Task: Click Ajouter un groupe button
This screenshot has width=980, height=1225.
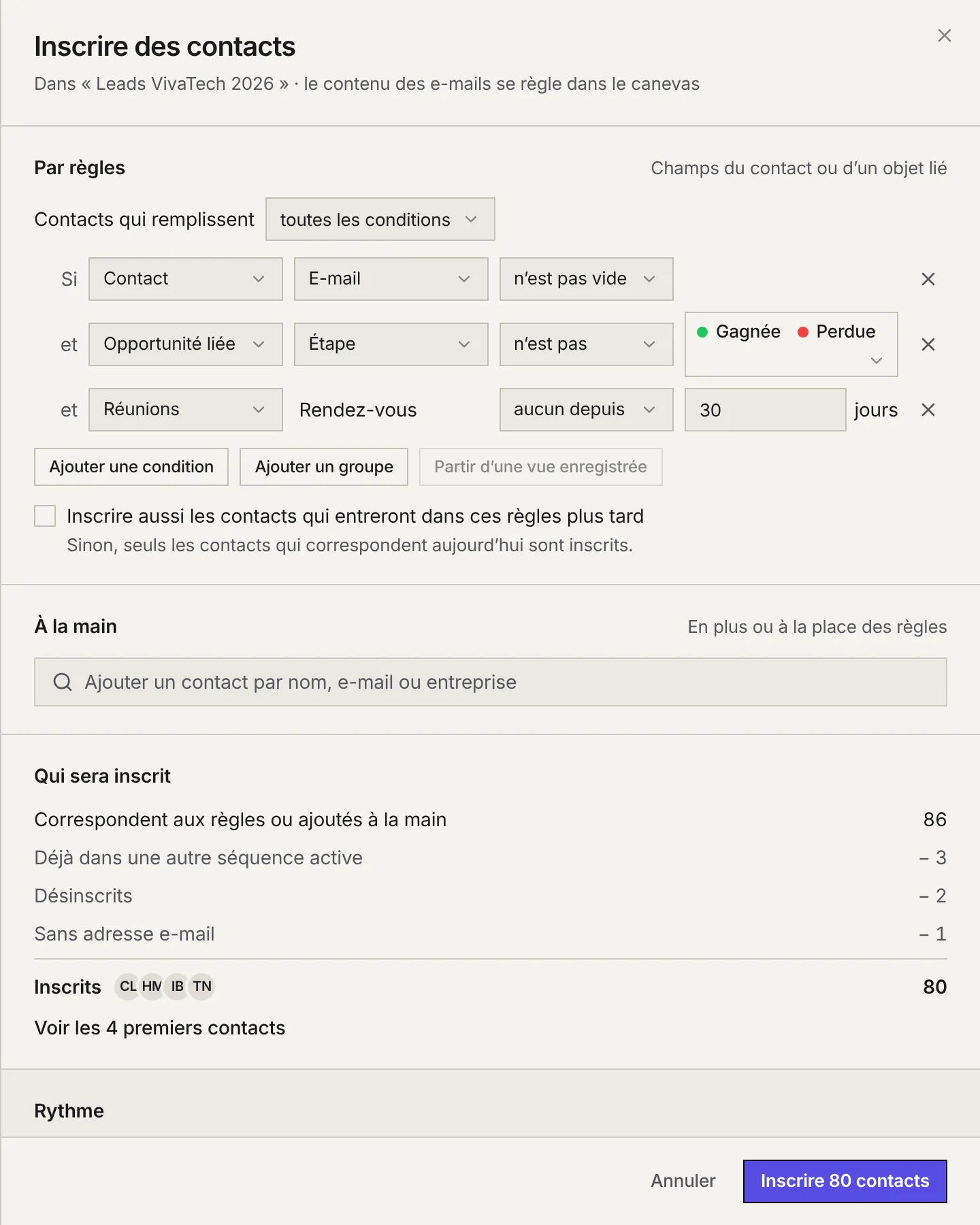Action: click(x=324, y=467)
